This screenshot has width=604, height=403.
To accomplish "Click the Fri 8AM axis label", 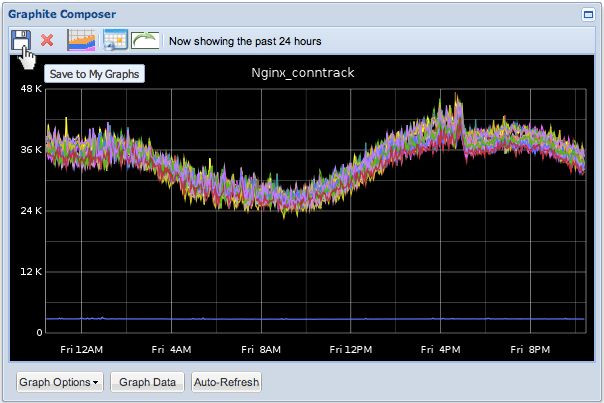I will 261,350.
